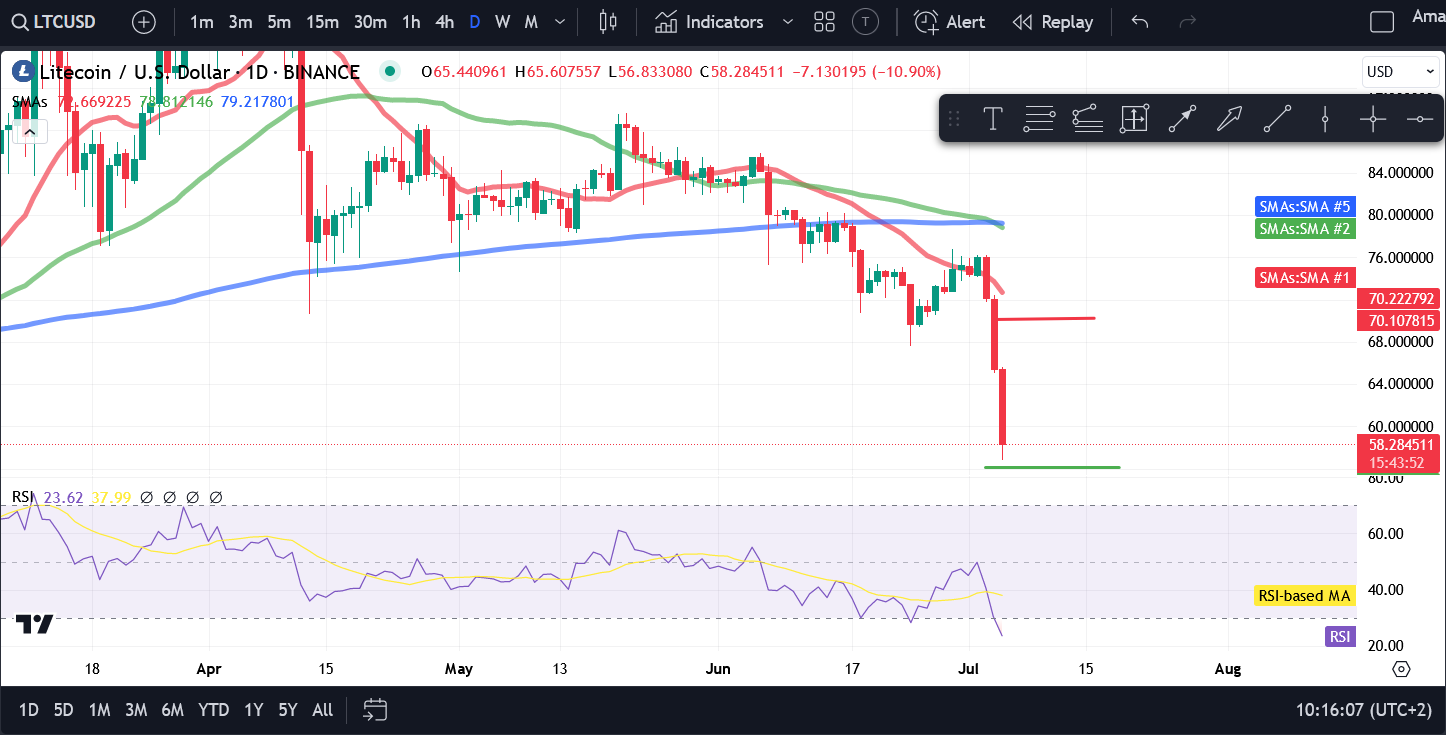Set range to 6M
Image resolution: width=1446 pixels, height=735 pixels.
172,710
